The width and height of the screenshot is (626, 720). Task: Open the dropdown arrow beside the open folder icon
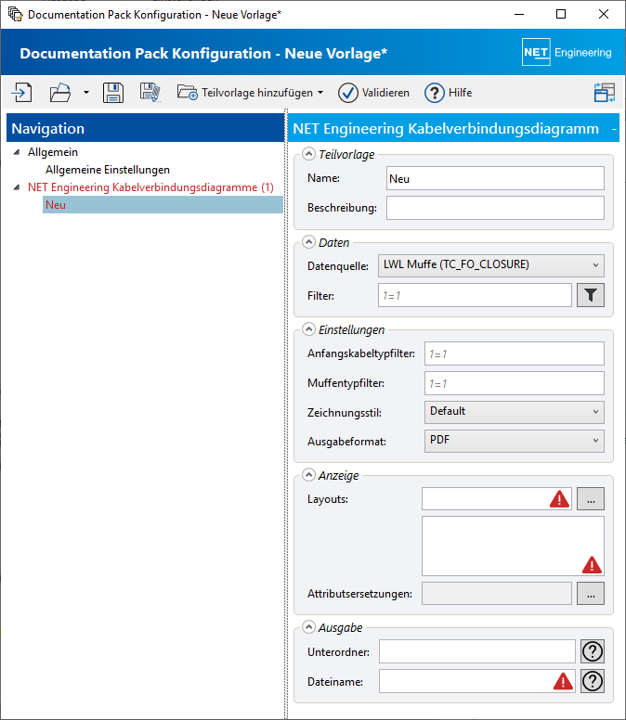coord(86,92)
